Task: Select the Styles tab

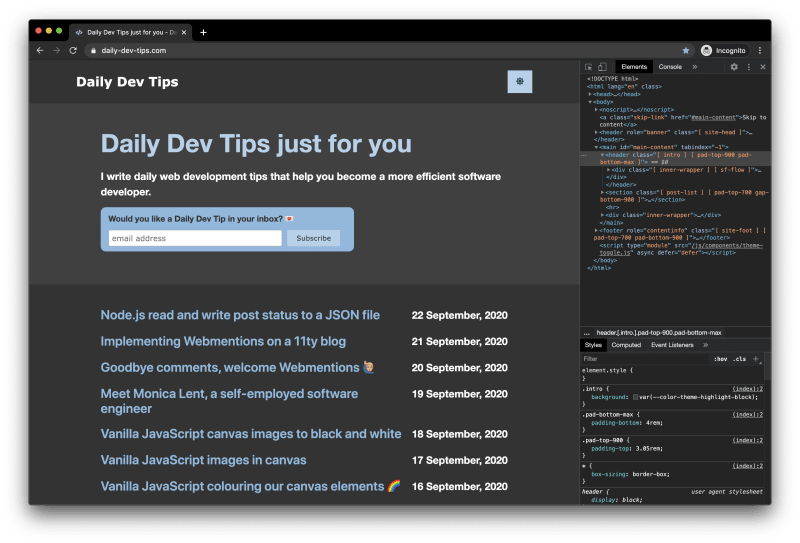Action: 593,345
